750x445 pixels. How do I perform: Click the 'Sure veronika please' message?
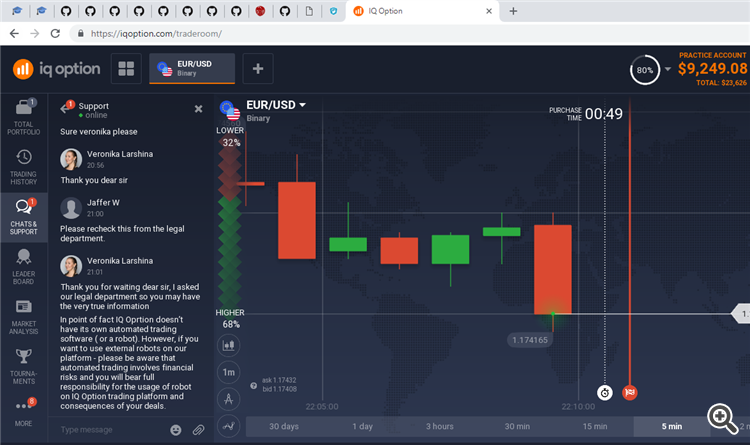pyautogui.click(x=99, y=132)
